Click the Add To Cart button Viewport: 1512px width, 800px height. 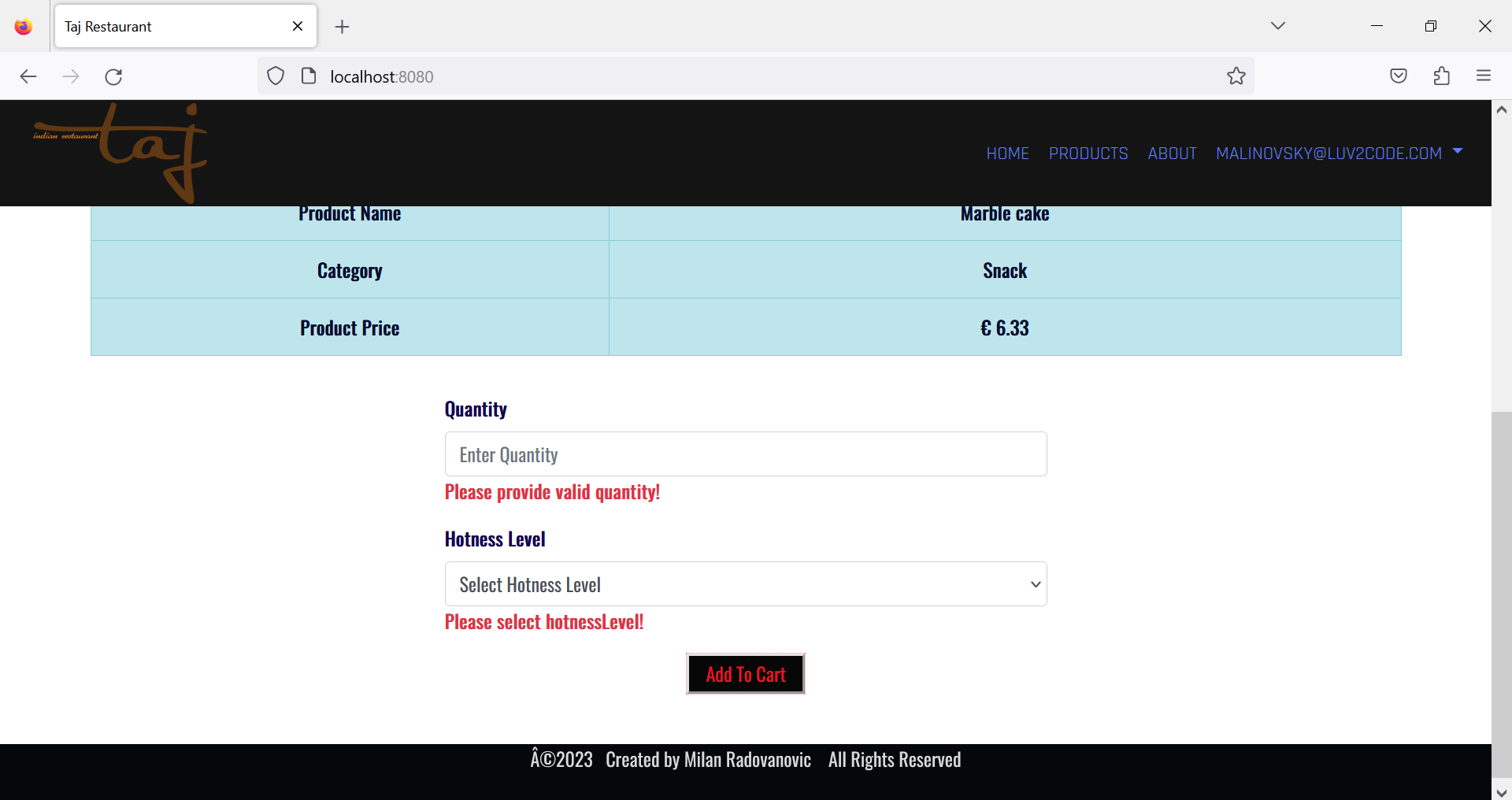tap(745, 673)
